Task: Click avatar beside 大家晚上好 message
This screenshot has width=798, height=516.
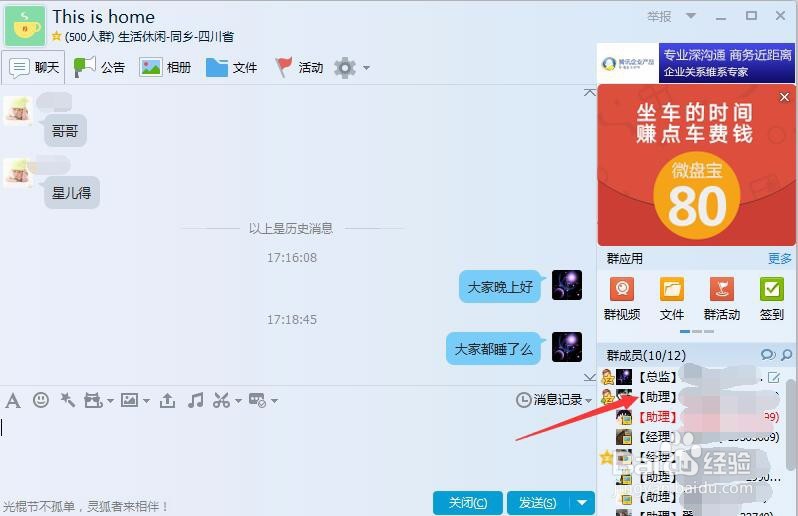Action: 567,285
